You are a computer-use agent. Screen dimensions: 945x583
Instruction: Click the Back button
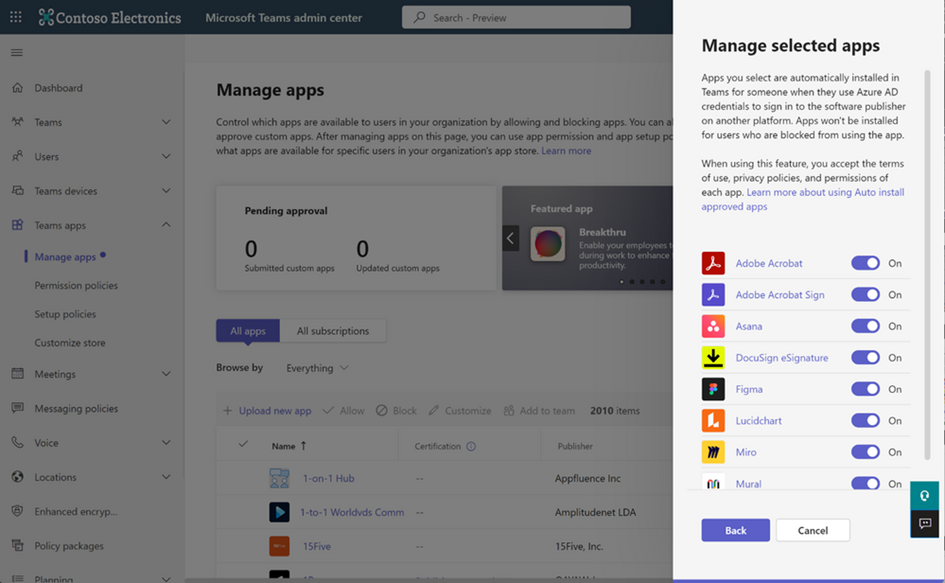click(x=735, y=530)
